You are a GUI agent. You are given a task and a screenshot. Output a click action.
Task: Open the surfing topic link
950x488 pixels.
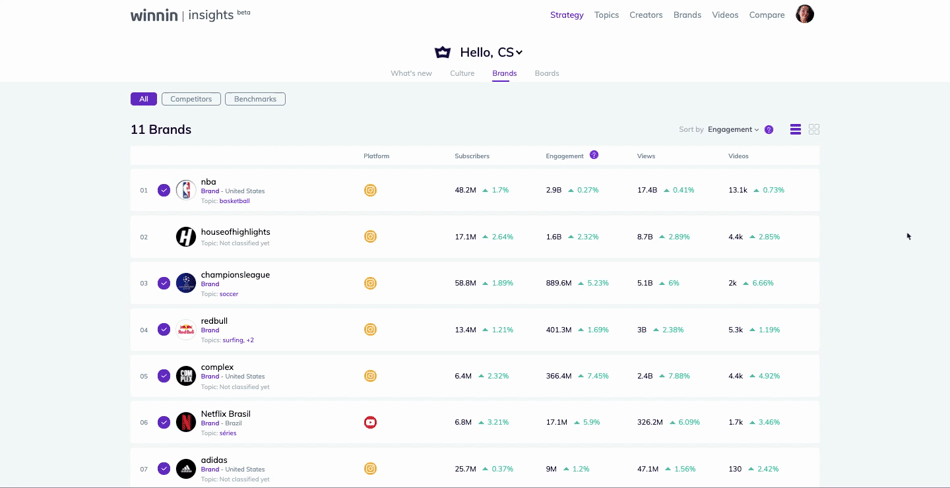coord(232,340)
